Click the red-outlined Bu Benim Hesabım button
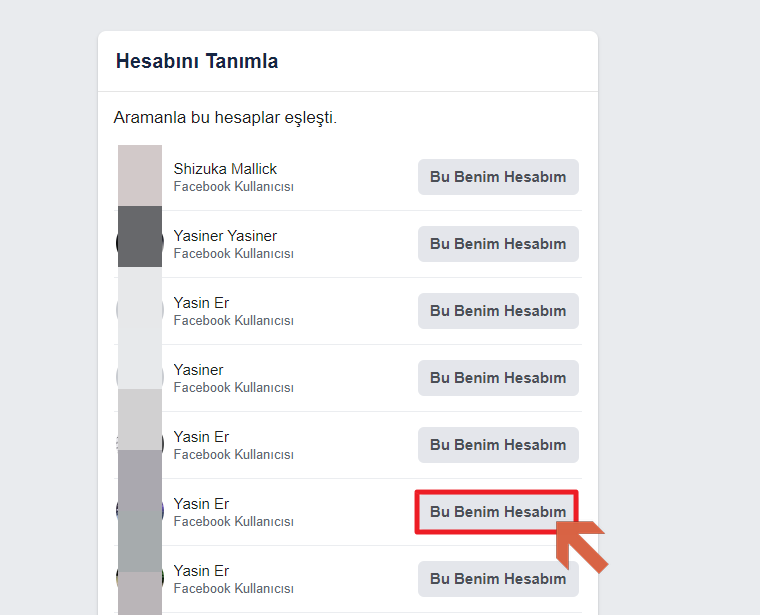This screenshot has width=760, height=615. coord(498,512)
